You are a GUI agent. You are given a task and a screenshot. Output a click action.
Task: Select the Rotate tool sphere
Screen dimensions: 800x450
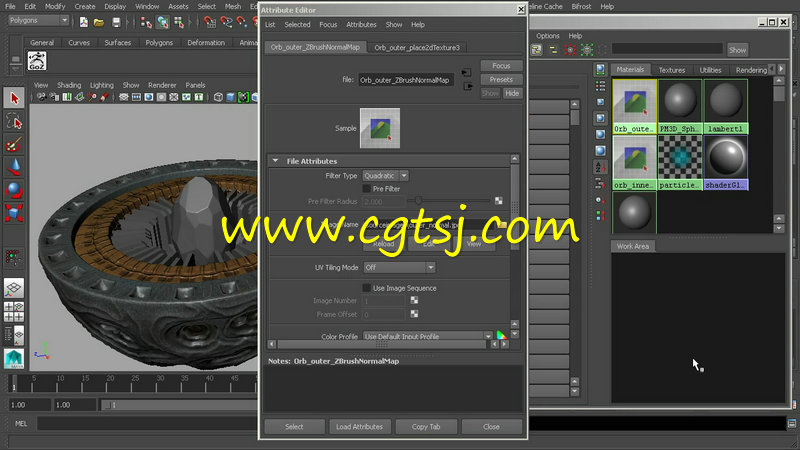[x=14, y=190]
